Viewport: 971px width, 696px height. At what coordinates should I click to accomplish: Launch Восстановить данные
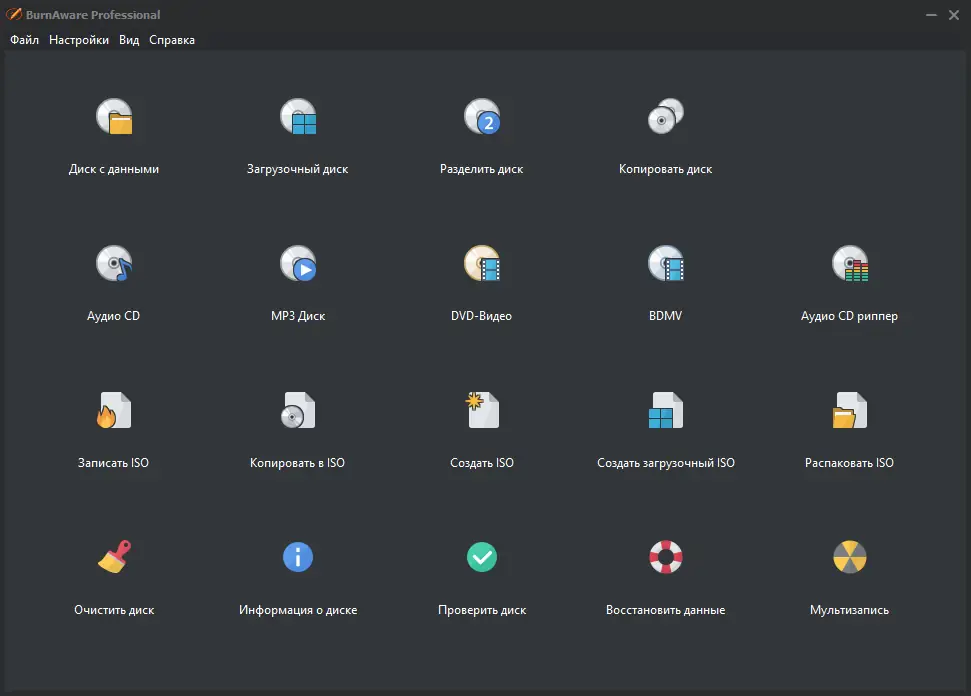coord(666,576)
